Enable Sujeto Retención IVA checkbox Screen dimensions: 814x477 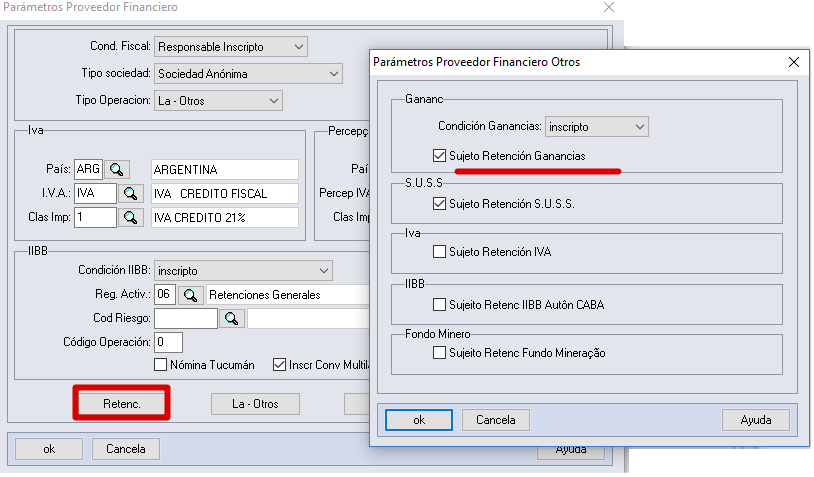(439, 252)
